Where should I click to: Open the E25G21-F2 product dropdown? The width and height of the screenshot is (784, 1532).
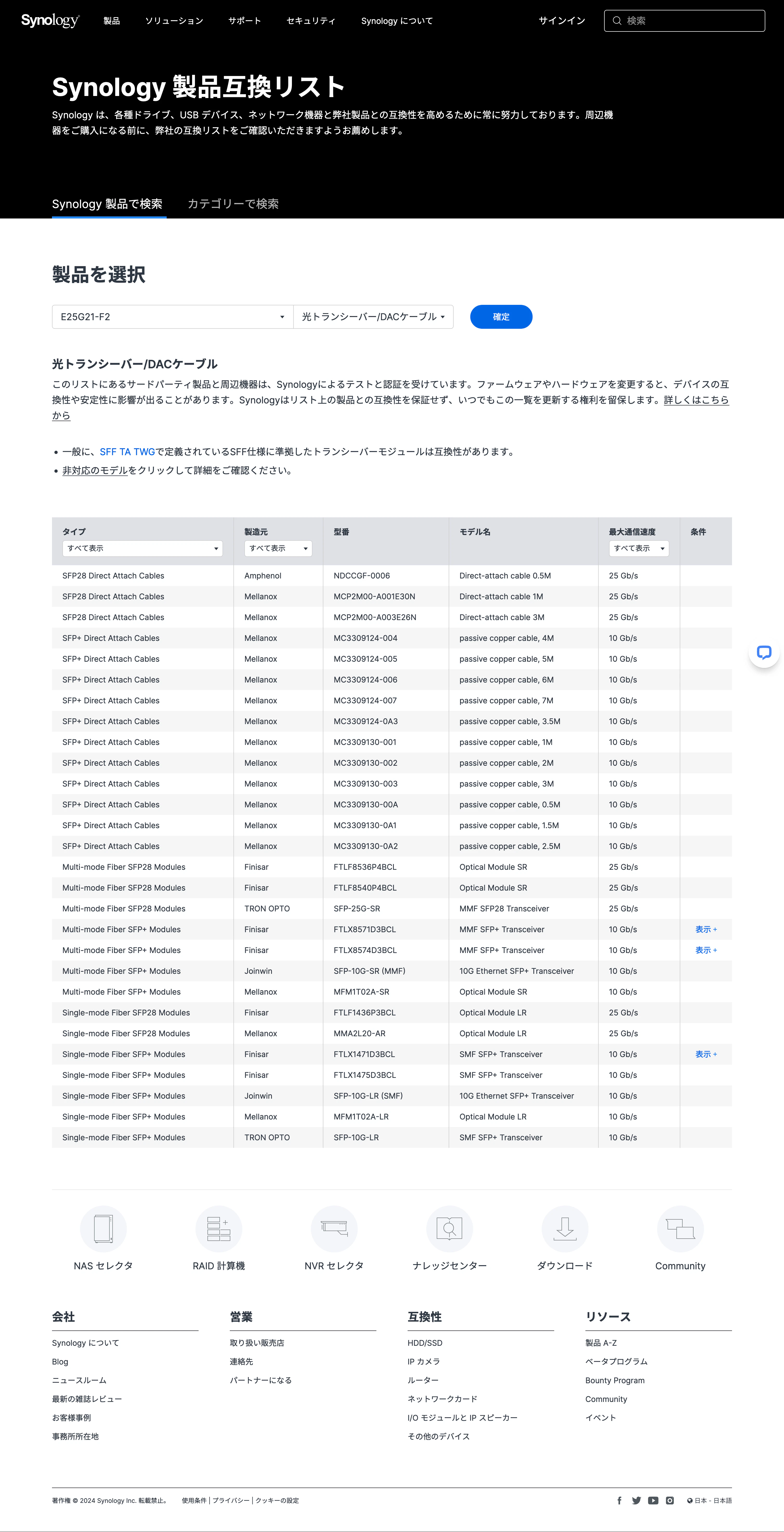point(172,316)
